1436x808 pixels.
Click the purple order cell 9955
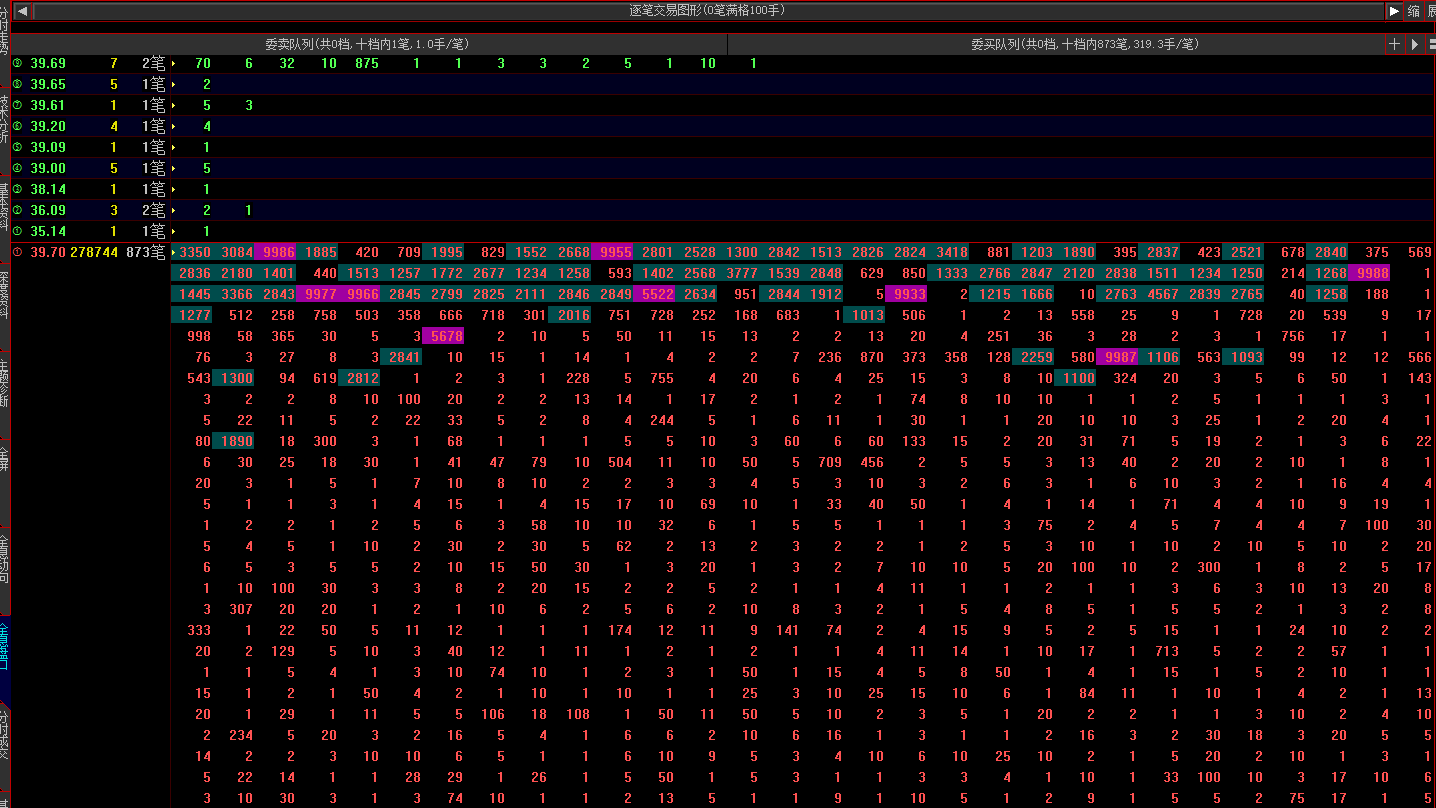(613, 252)
